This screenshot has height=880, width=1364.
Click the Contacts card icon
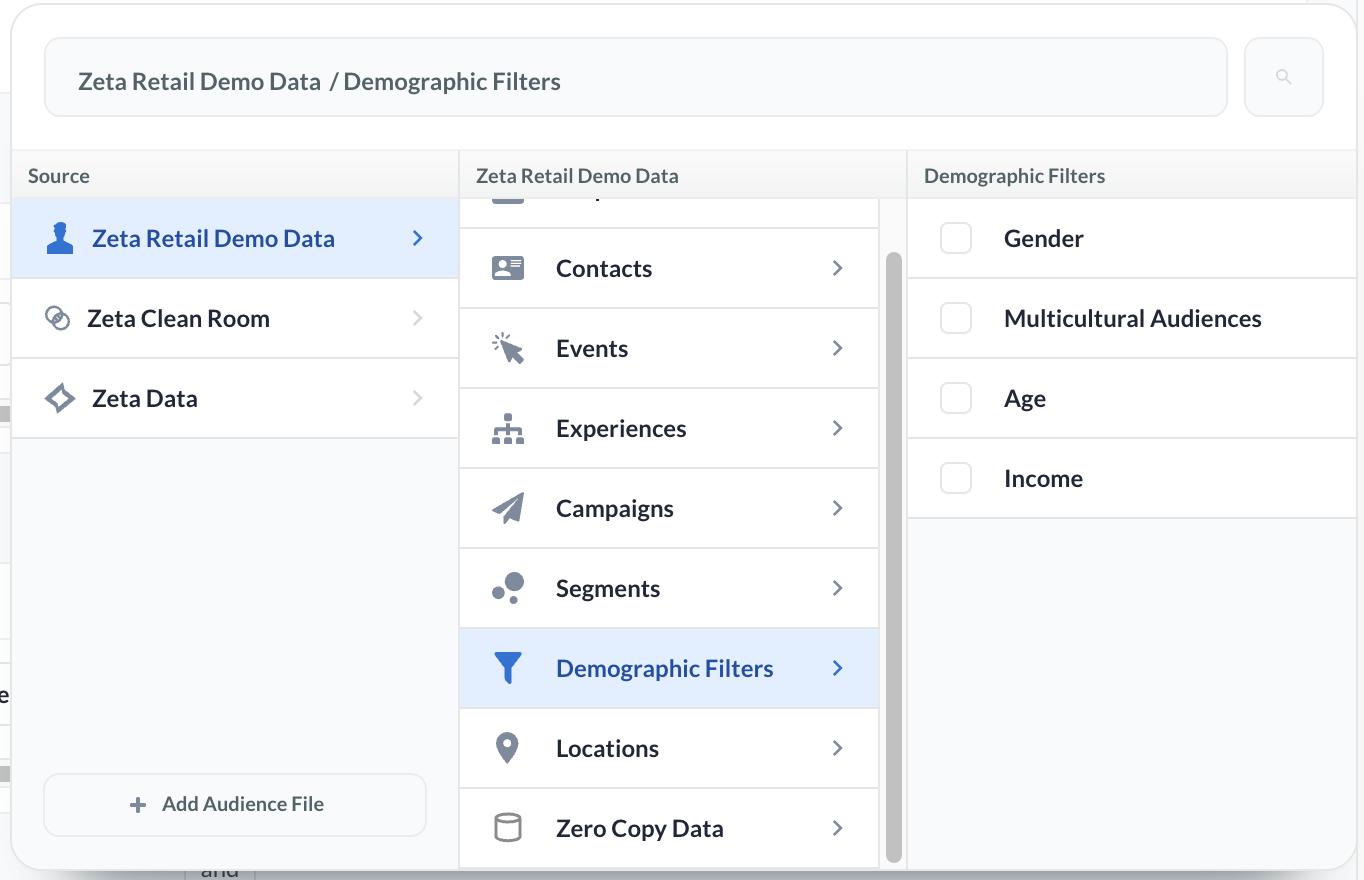tap(508, 268)
